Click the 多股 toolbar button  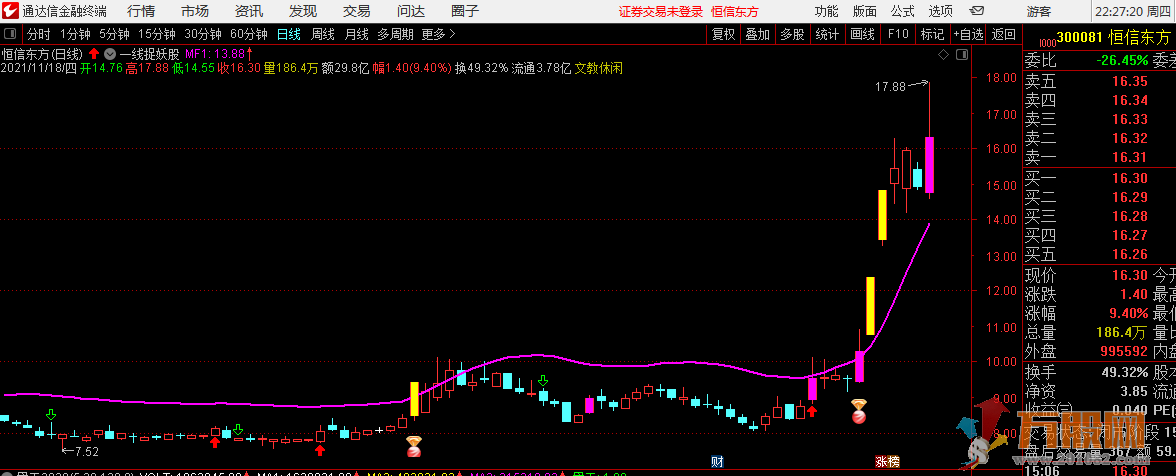[792, 34]
